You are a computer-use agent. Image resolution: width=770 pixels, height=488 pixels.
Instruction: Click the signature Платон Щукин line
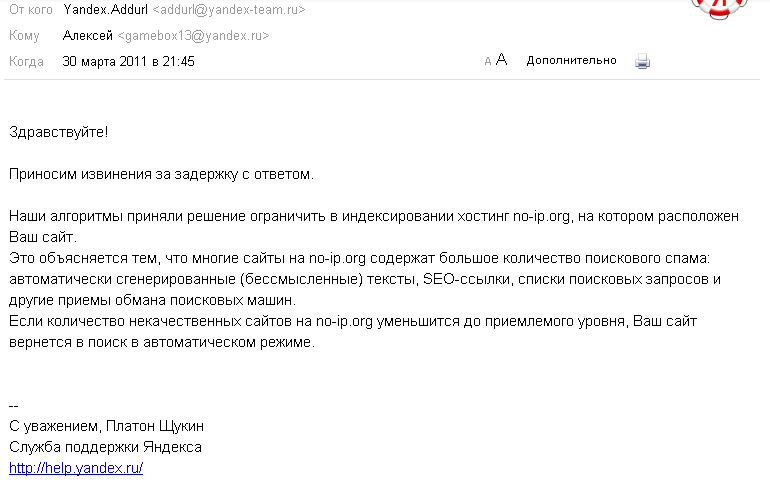tap(107, 426)
